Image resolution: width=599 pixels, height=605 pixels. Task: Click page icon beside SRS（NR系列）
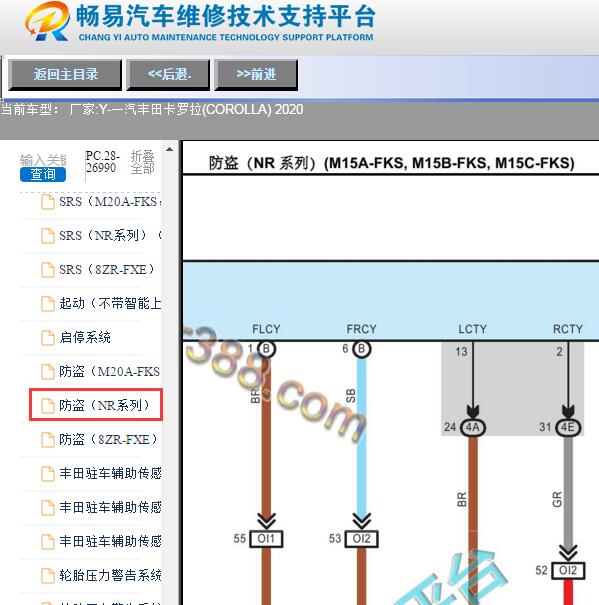coord(47,236)
